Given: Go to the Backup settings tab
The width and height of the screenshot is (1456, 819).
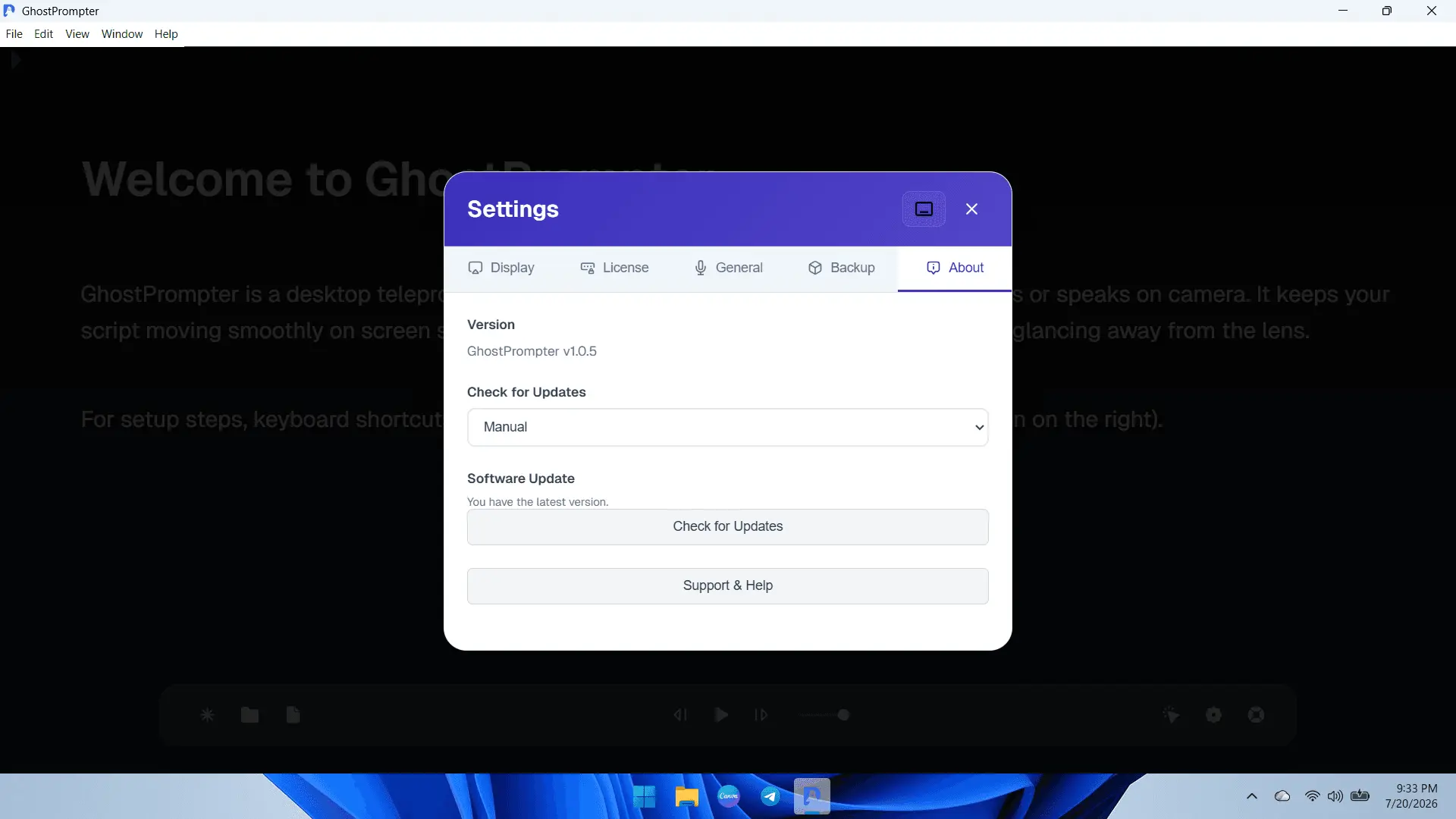Looking at the screenshot, I should (841, 268).
